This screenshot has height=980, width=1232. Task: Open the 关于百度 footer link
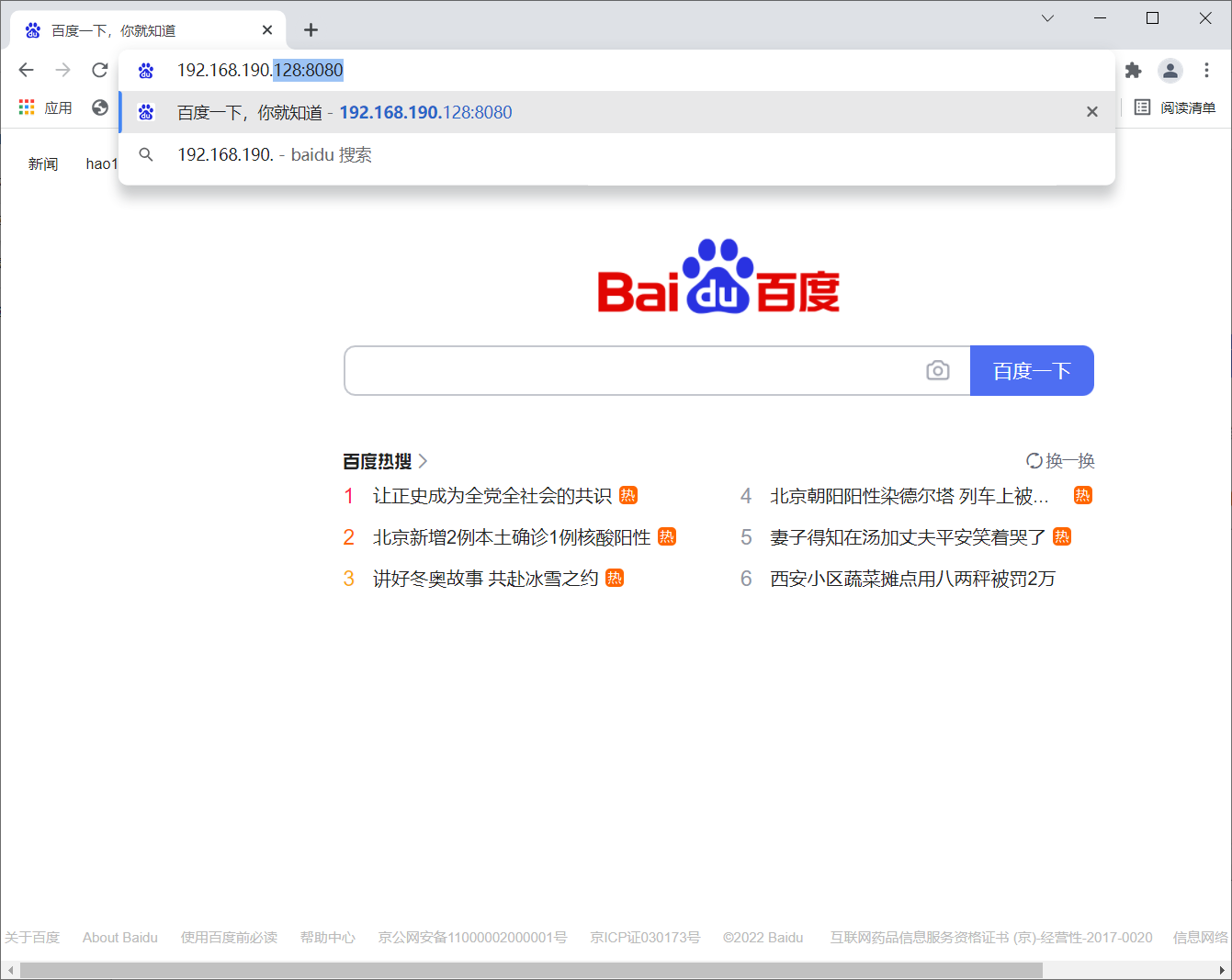[x=32, y=937]
